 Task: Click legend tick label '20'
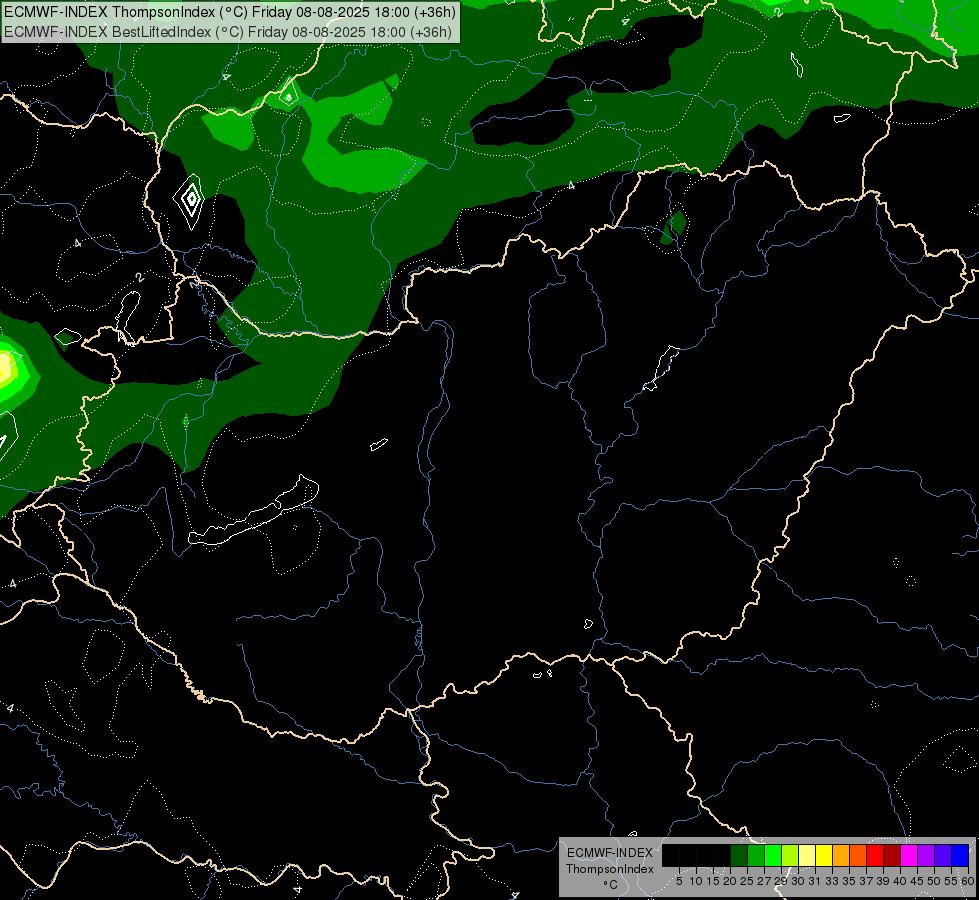[730, 881]
